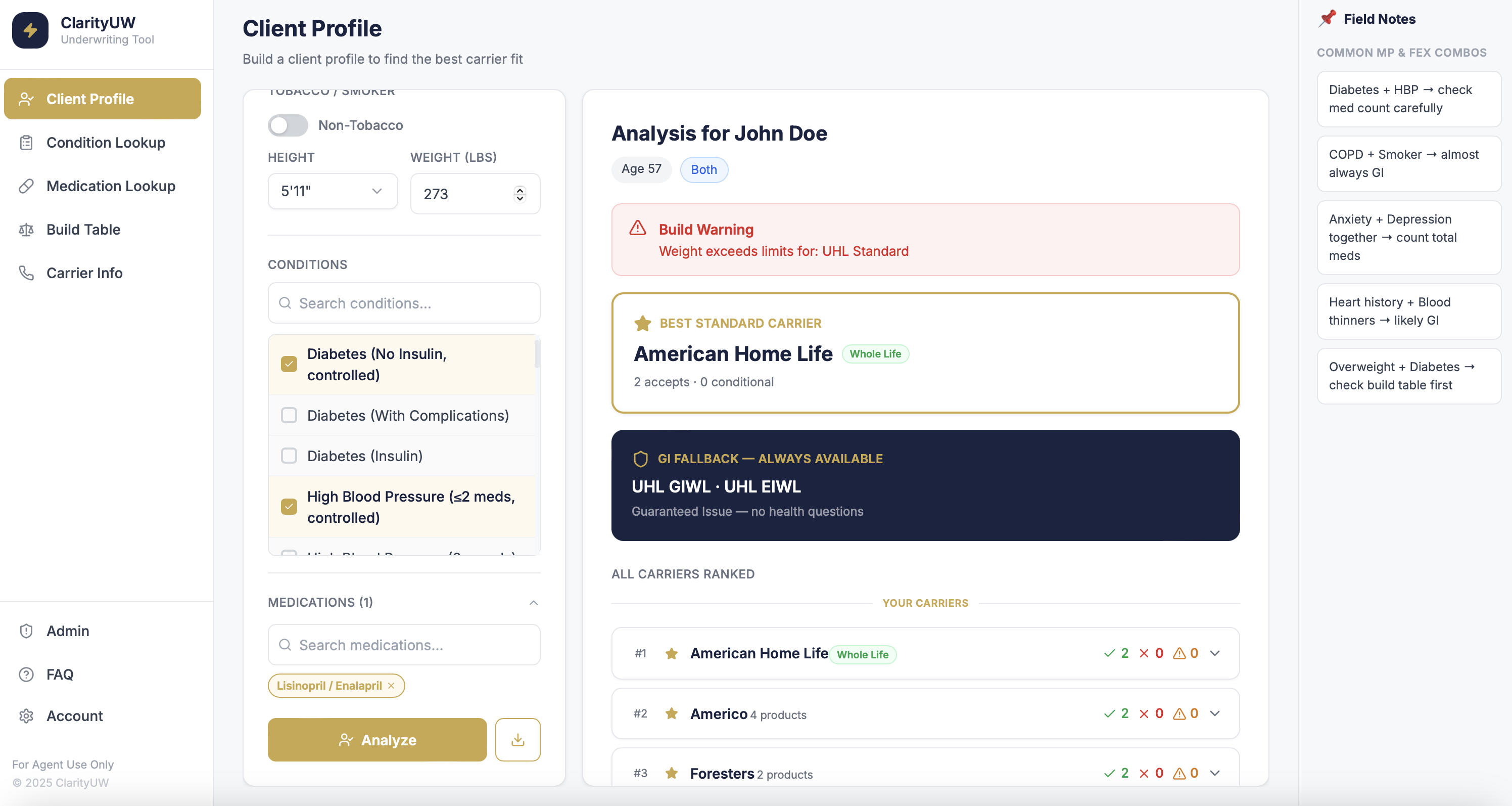The image size is (1512, 806).
Task: Open the Overweight + Diabetes field note
Action: tap(1409, 376)
